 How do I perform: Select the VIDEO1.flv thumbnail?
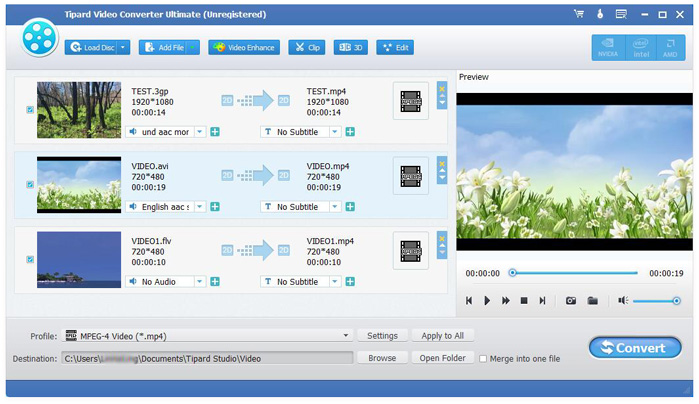tap(79, 260)
